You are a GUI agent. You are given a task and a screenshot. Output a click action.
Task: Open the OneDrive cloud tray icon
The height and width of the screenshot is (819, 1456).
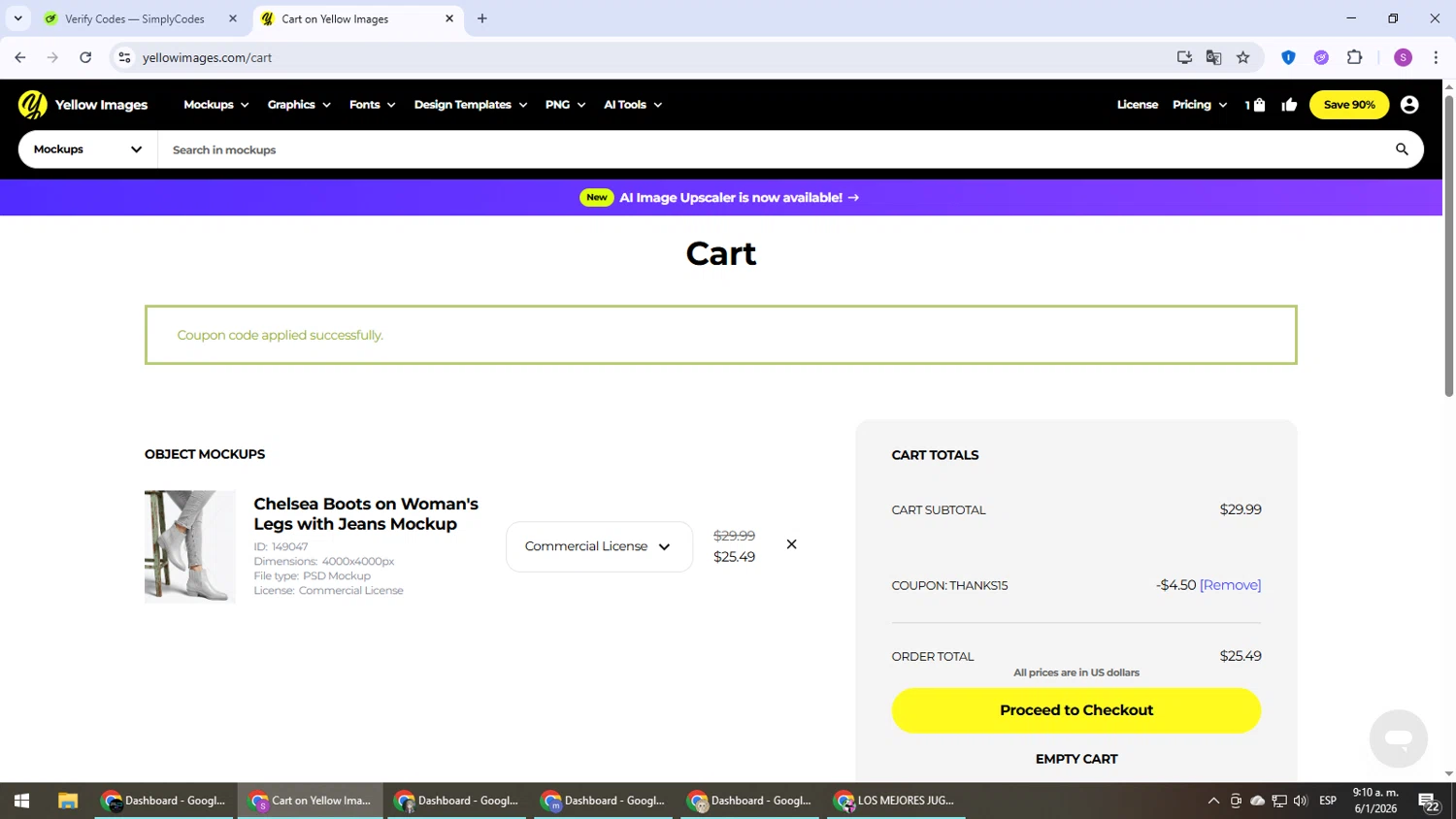(1257, 801)
